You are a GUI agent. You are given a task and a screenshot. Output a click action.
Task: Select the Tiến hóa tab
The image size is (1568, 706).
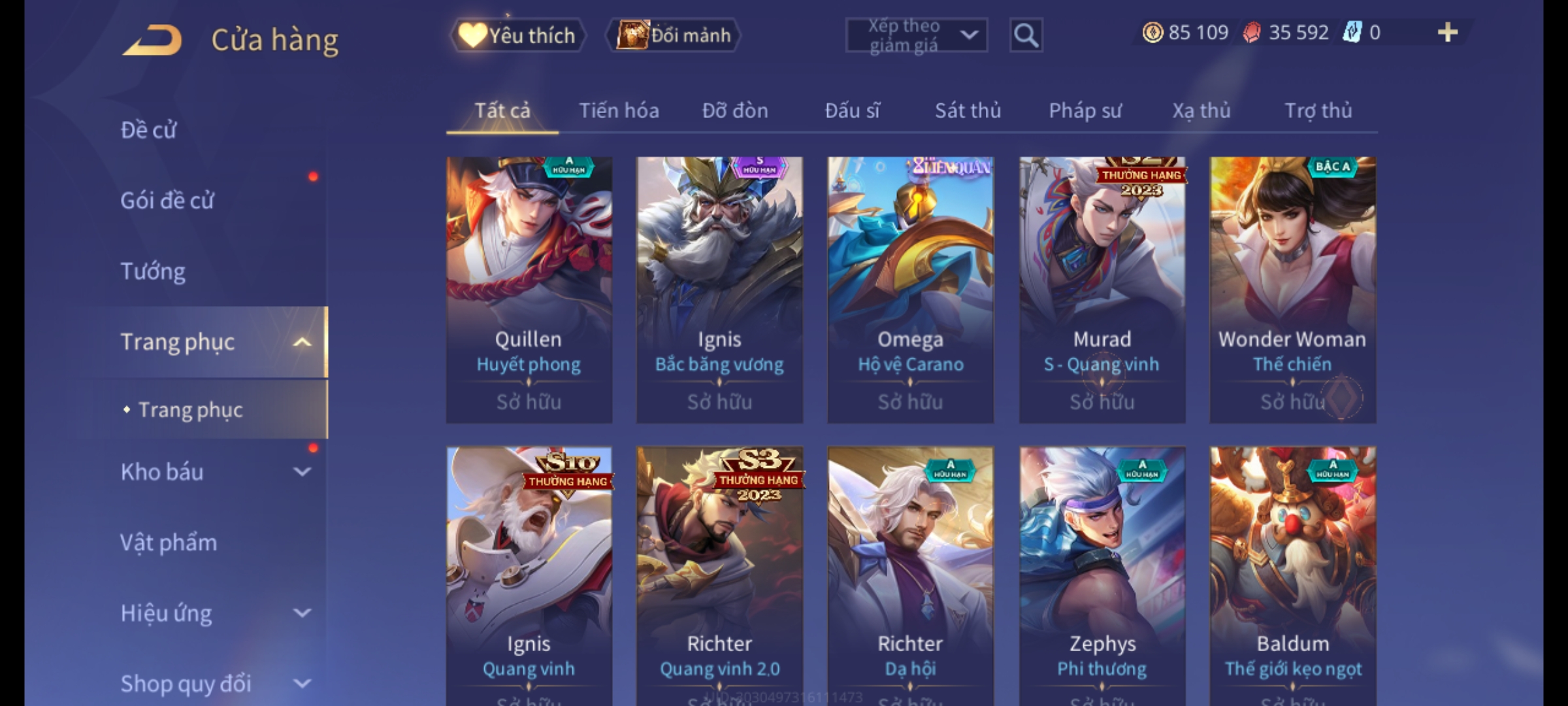pos(619,111)
